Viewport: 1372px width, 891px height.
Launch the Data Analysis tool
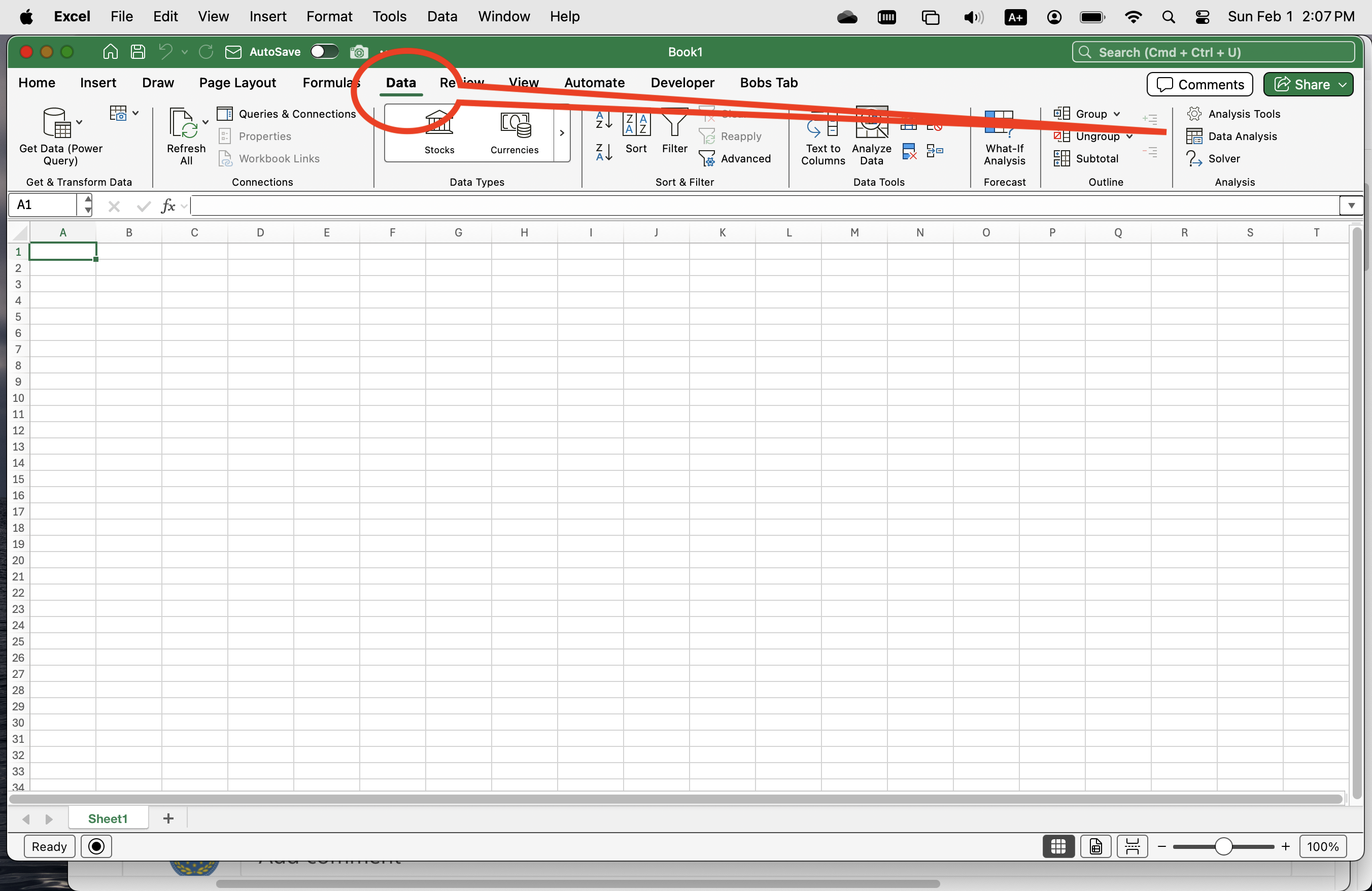1231,136
